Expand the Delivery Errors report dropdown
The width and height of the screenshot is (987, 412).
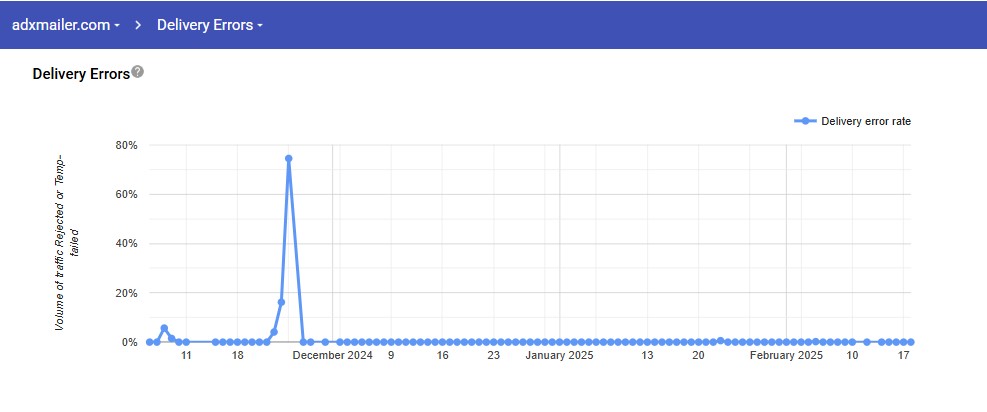[210, 25]
